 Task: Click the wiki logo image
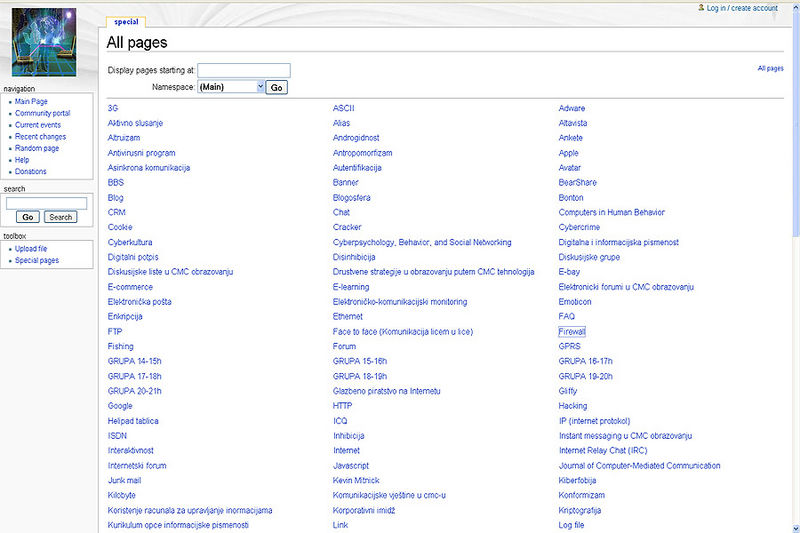44,42
